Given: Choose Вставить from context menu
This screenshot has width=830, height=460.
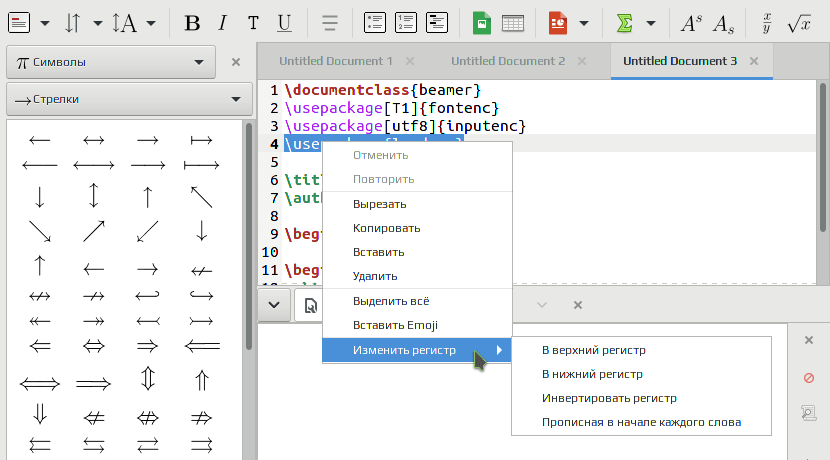Looking at the screenshot, I should coord(417,252).
